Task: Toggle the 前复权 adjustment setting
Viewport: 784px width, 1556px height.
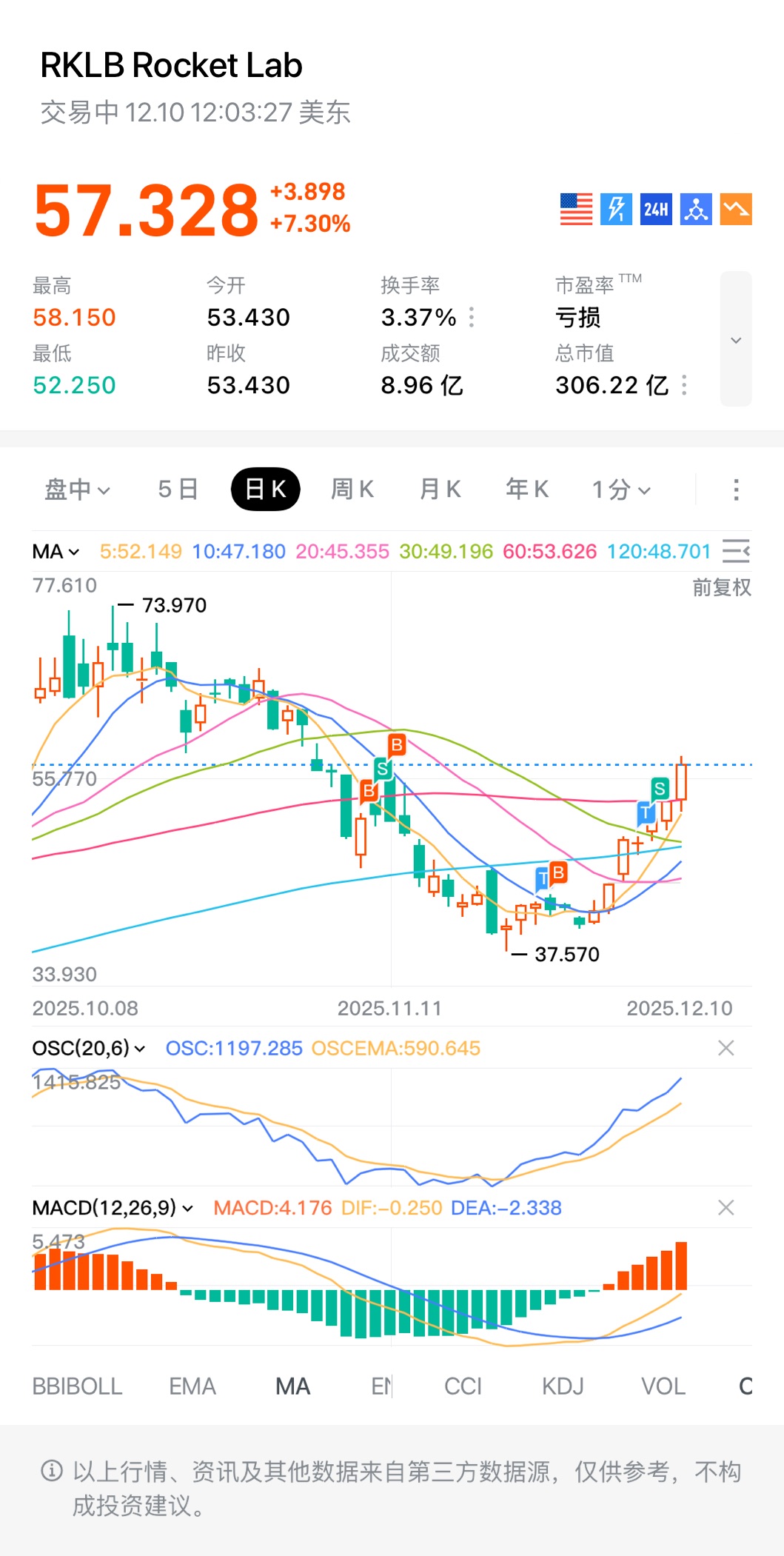Action: (x=721, y=587)
